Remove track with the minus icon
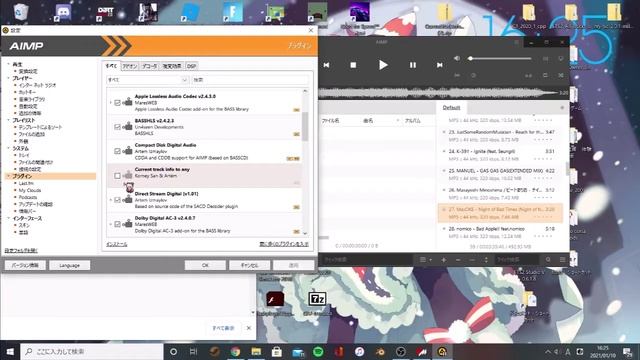This screenshot has height=360, width=640. 458,260
